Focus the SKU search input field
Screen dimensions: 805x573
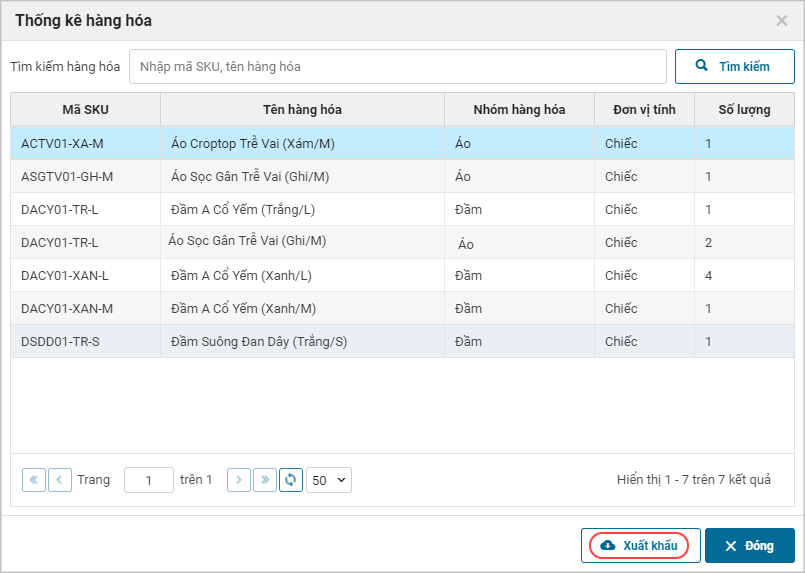pos(398,67)
